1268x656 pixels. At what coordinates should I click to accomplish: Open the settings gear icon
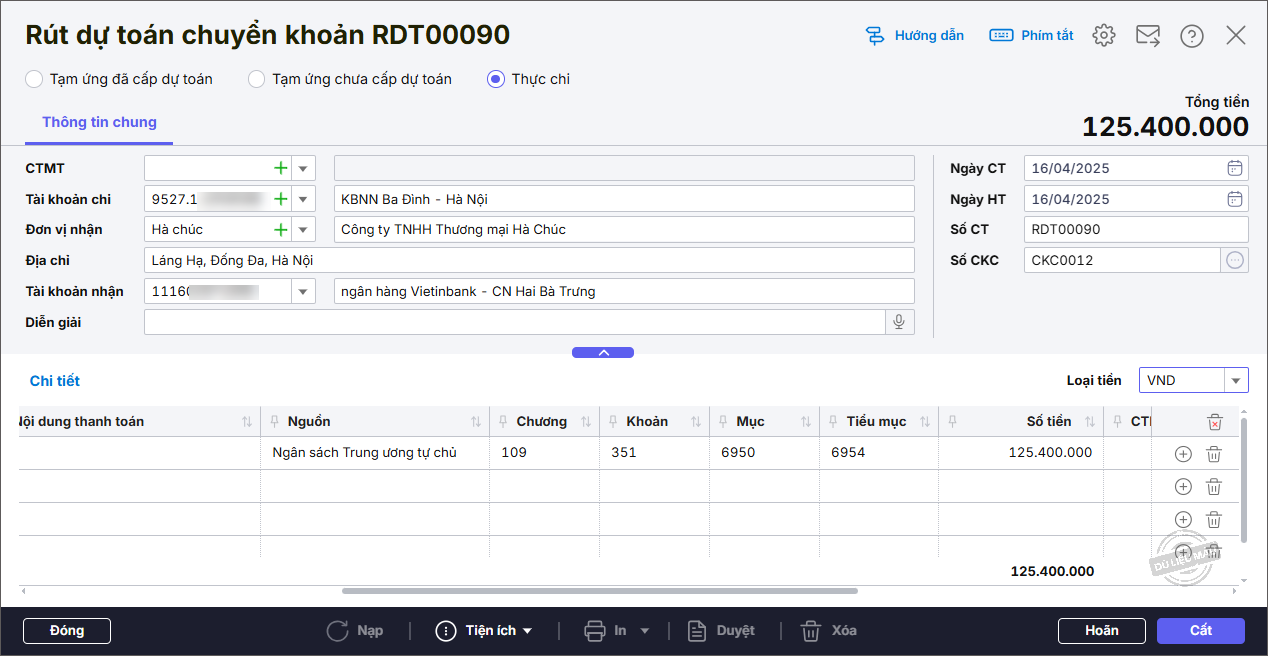point(1103,36)
